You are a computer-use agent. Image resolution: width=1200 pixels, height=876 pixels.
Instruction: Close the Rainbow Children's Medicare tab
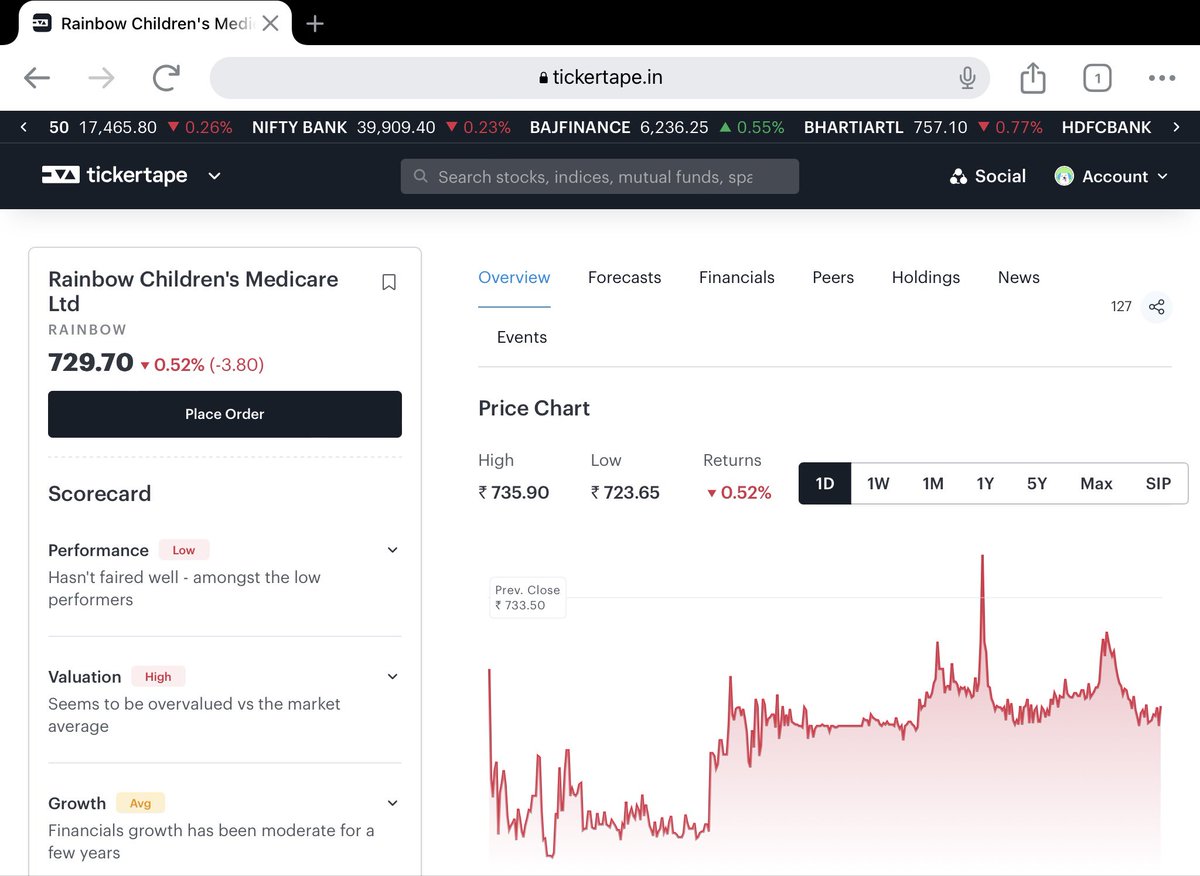pos(270,23)
